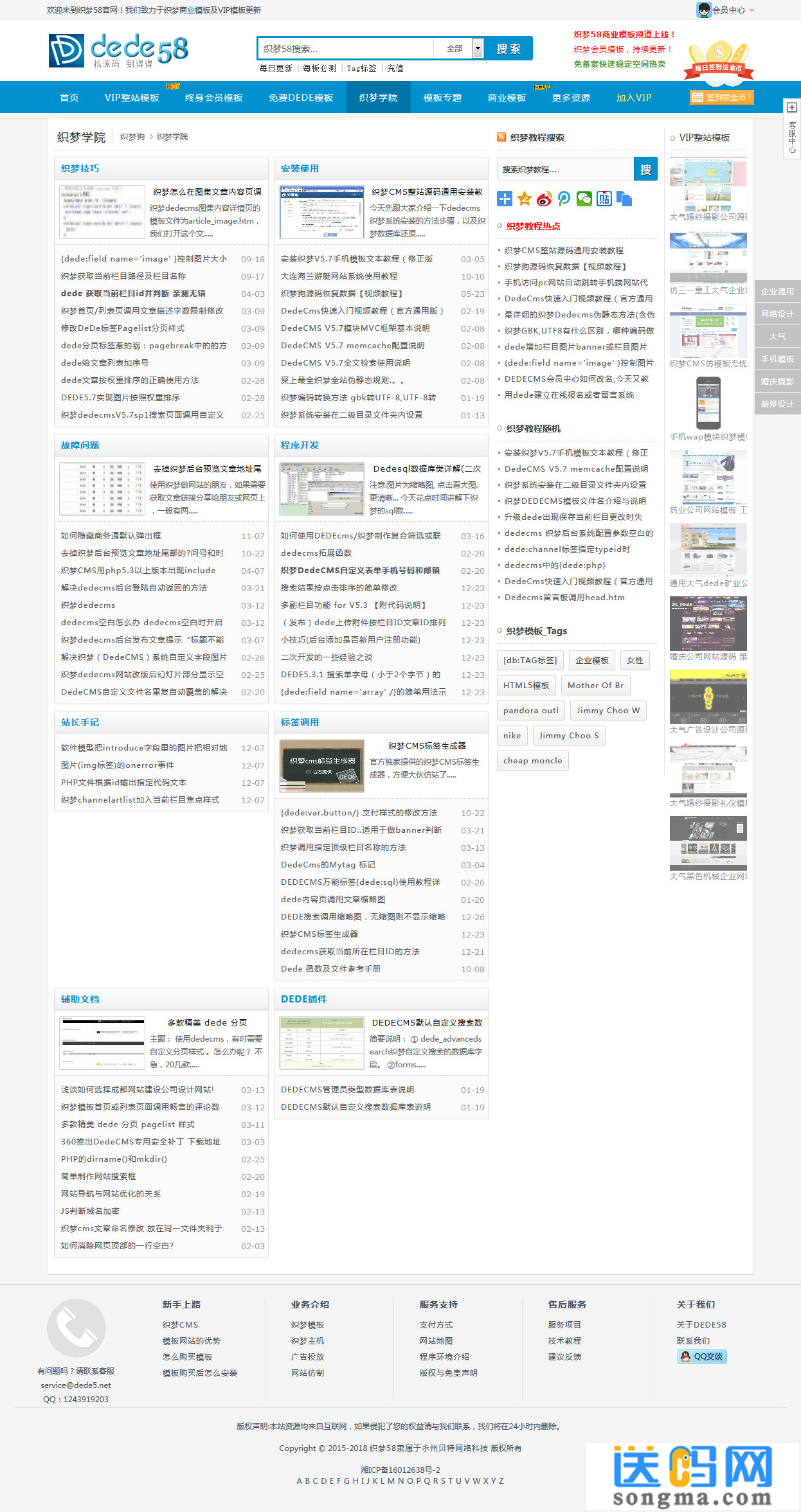Click the gear icon beside 织梦模板_Tags
This screenshot has height=1512, width=801.
(x=500, y=631)
